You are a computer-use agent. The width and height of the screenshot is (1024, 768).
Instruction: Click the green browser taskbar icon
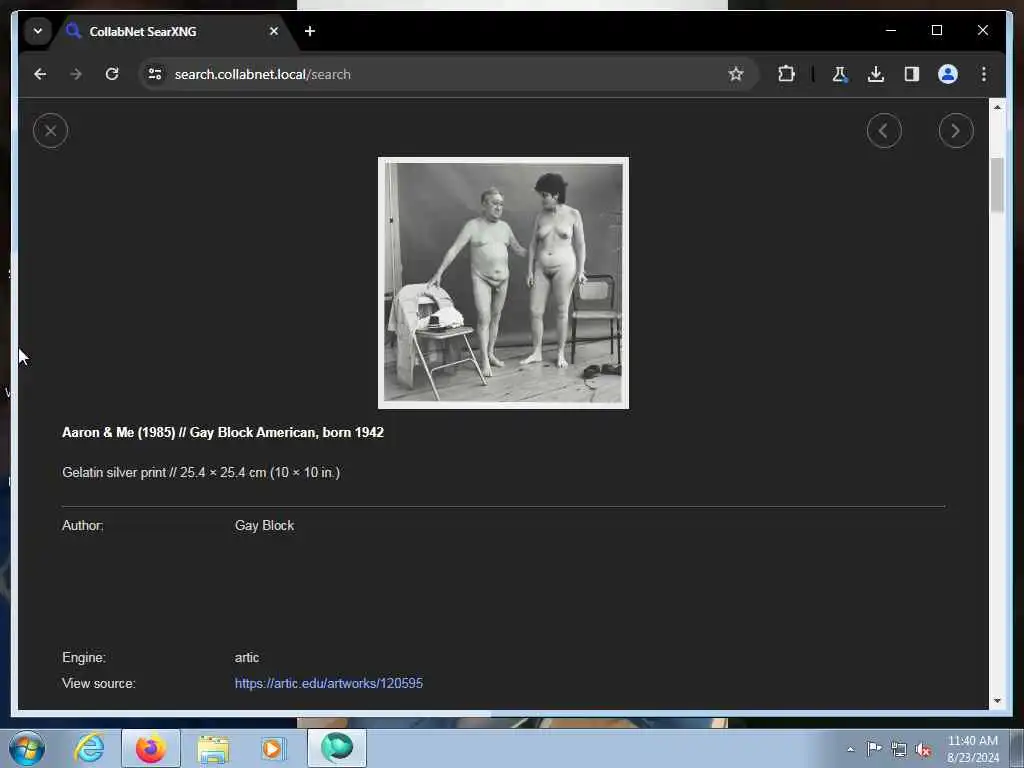coord(337,748)
